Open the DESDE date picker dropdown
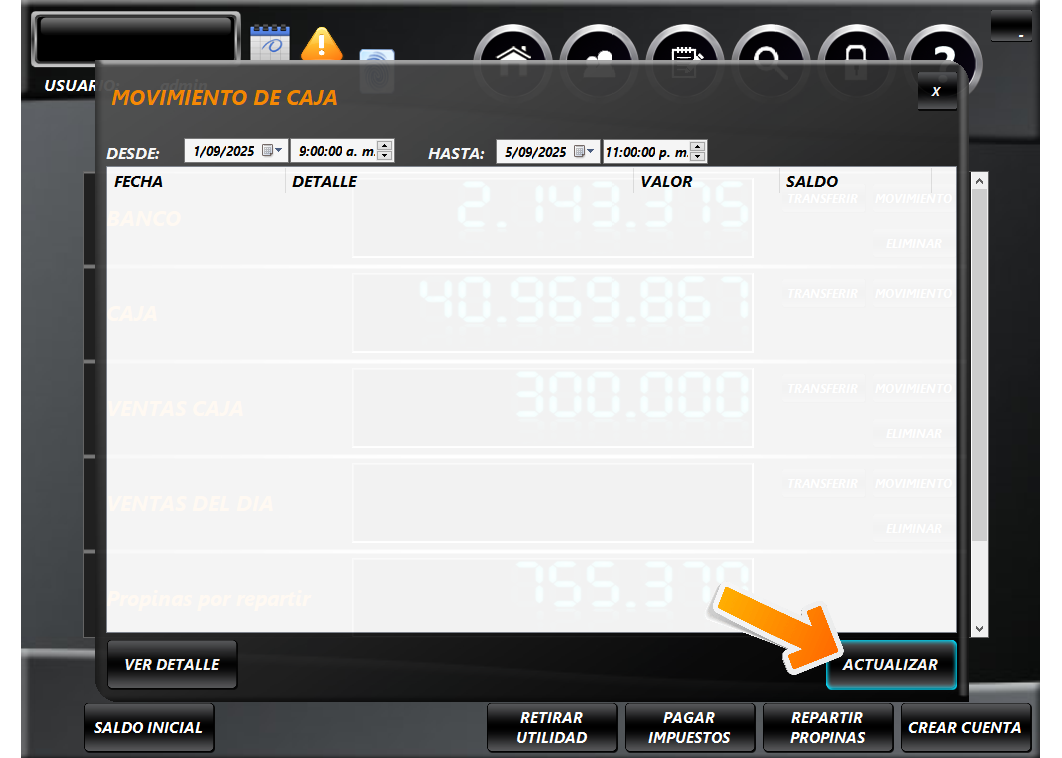Viewport: 1062px width, 758px height. point(272,151)
